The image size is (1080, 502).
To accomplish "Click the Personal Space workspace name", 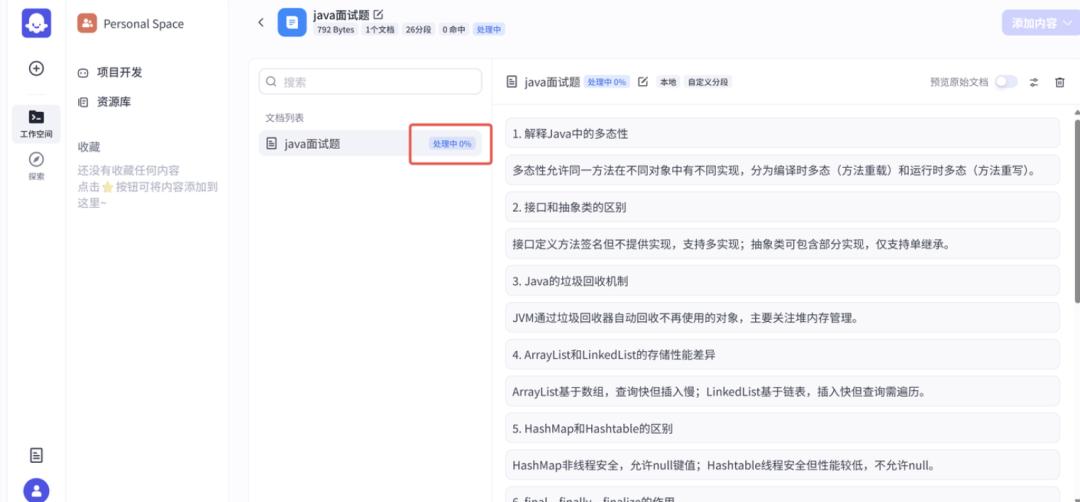I will pos(143,23).
